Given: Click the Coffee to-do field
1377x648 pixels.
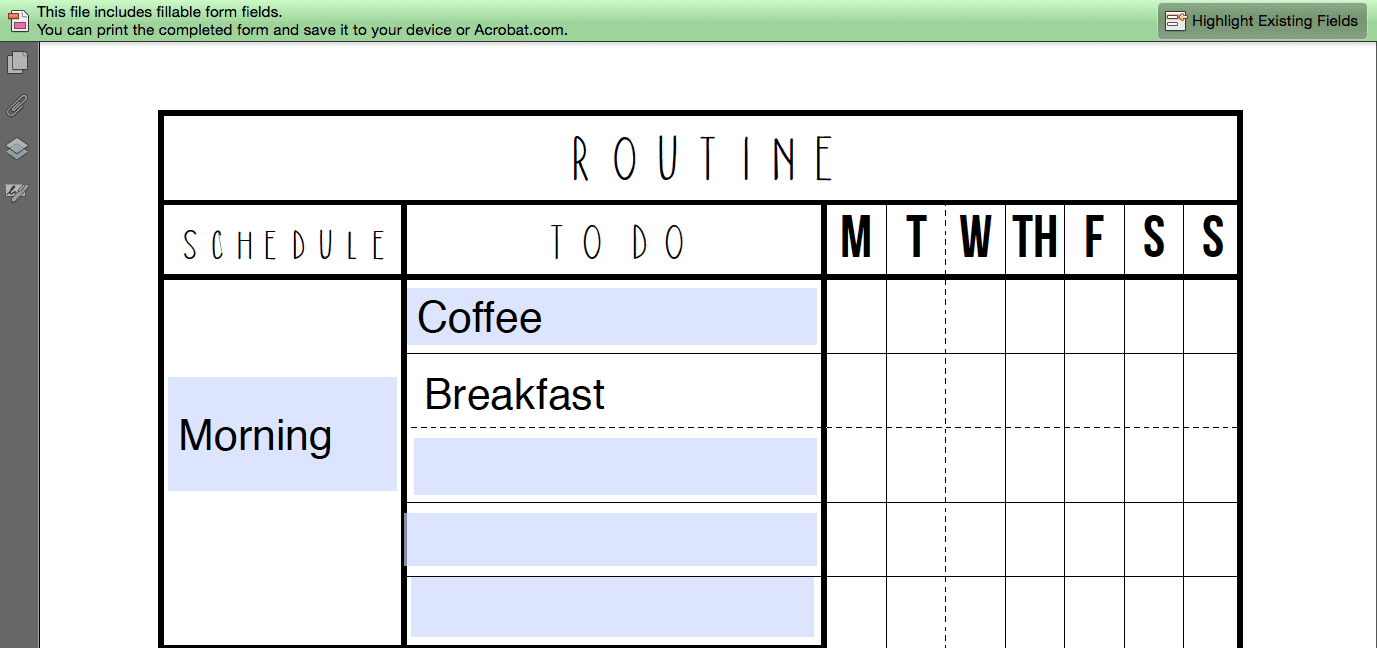Looking at the screenshot, I should point(612,316).
